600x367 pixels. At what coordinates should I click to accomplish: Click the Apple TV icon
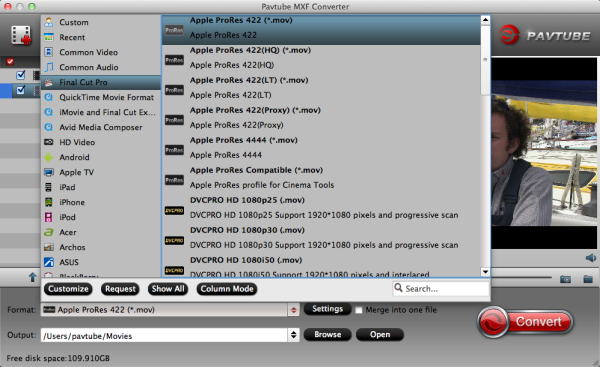(49, 172)
